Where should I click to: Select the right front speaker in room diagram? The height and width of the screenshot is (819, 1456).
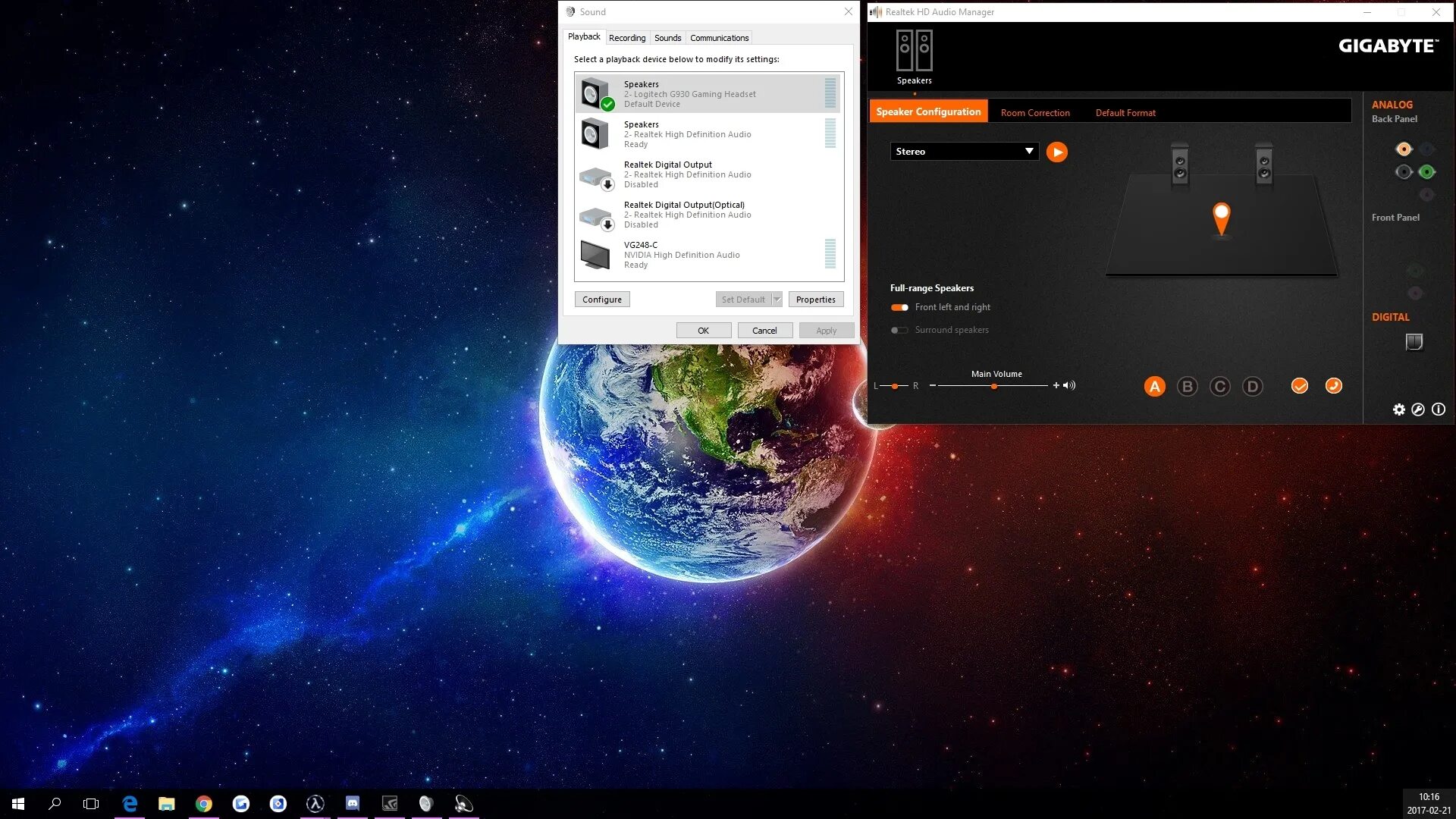1263,164
